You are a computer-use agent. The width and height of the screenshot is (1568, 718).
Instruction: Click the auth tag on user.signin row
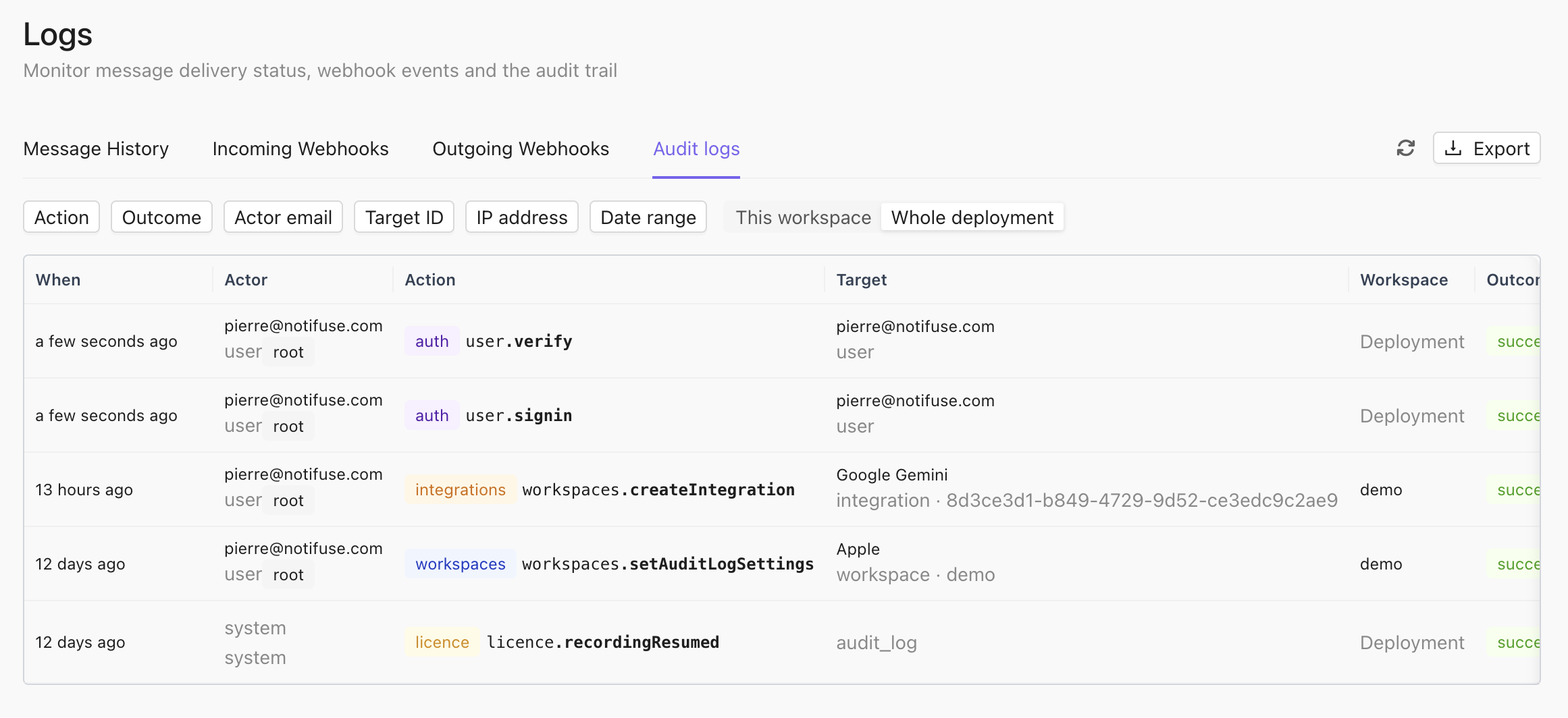pyautogui.click(x=432, y=416)
